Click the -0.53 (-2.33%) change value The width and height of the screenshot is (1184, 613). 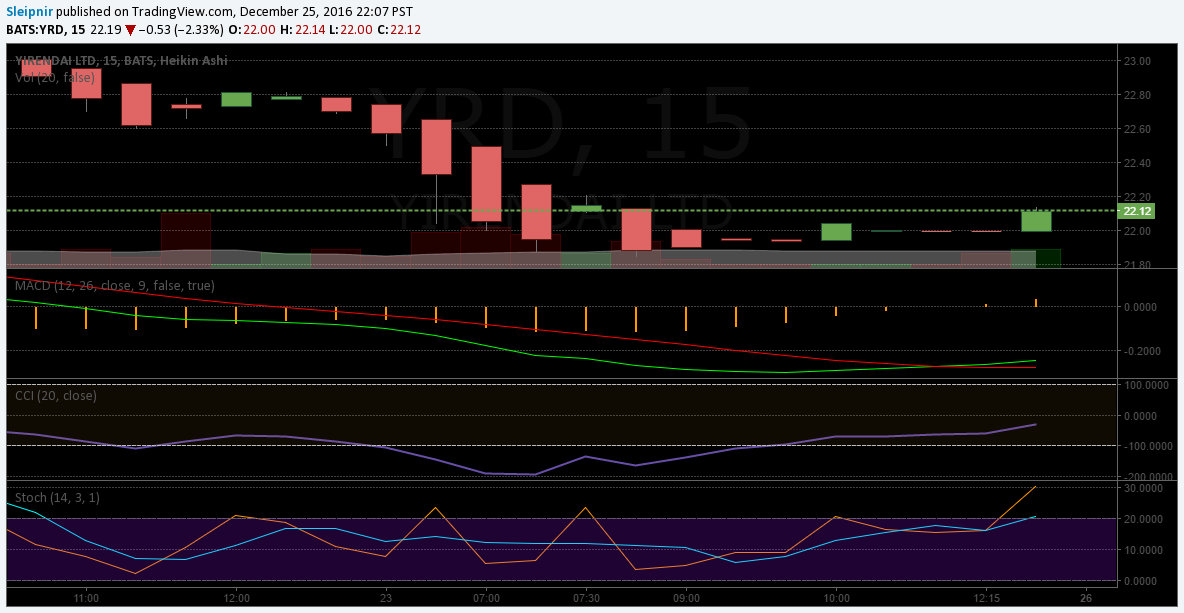pyautogui.click(x=181, y=30)
